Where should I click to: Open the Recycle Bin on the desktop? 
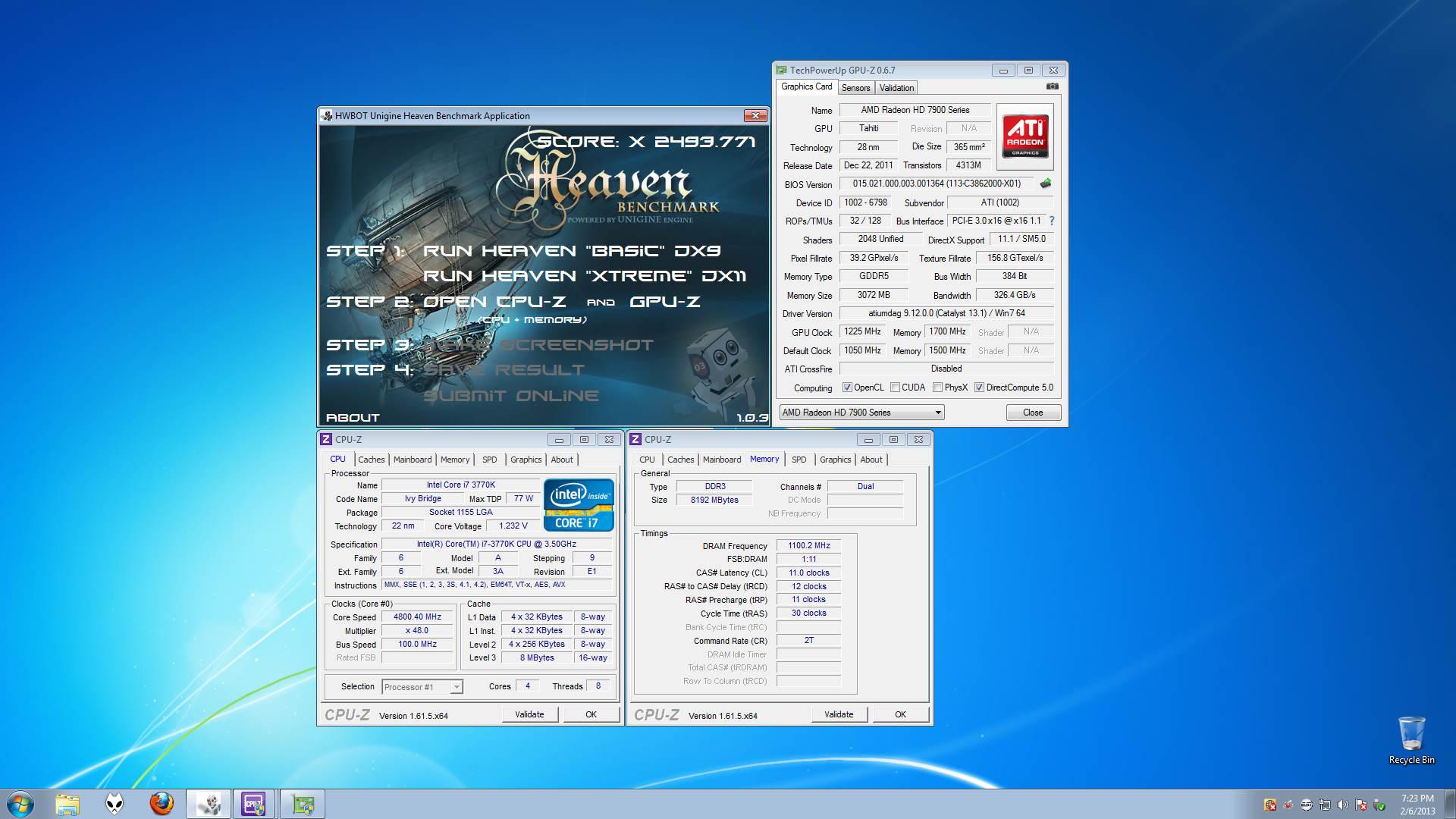tap(1411, 739)
